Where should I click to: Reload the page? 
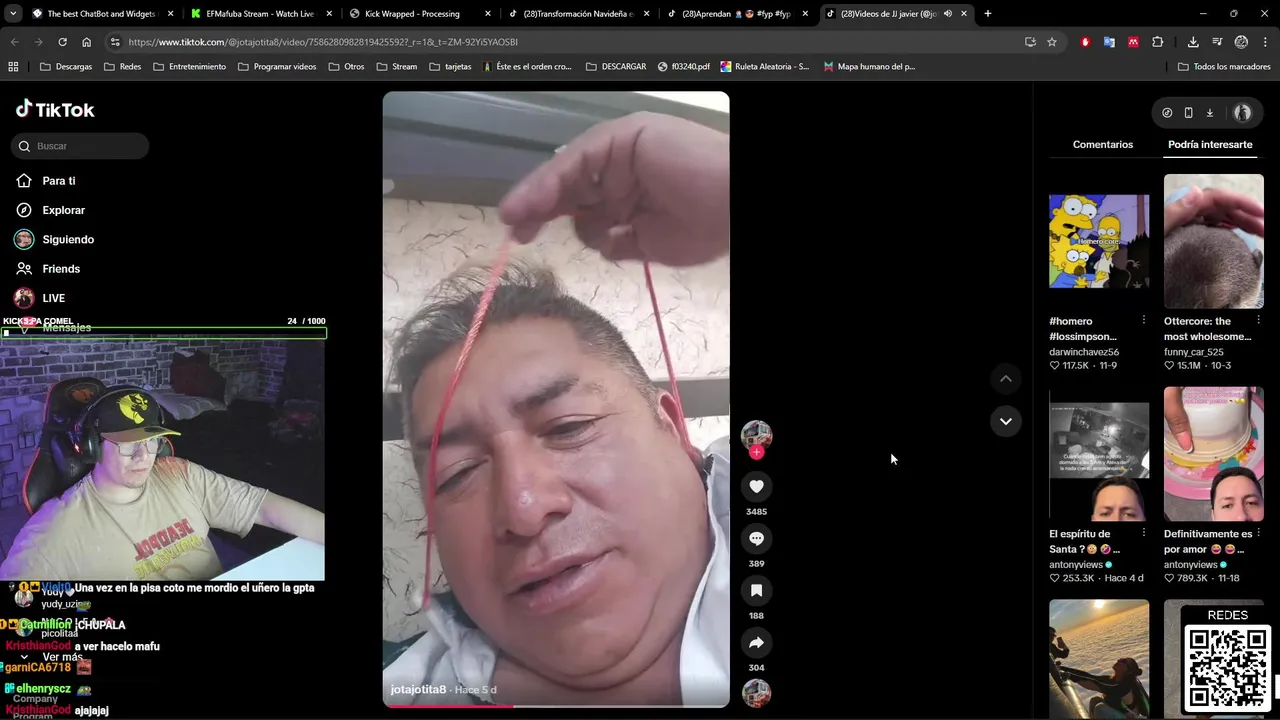click(x=62, y=42)
